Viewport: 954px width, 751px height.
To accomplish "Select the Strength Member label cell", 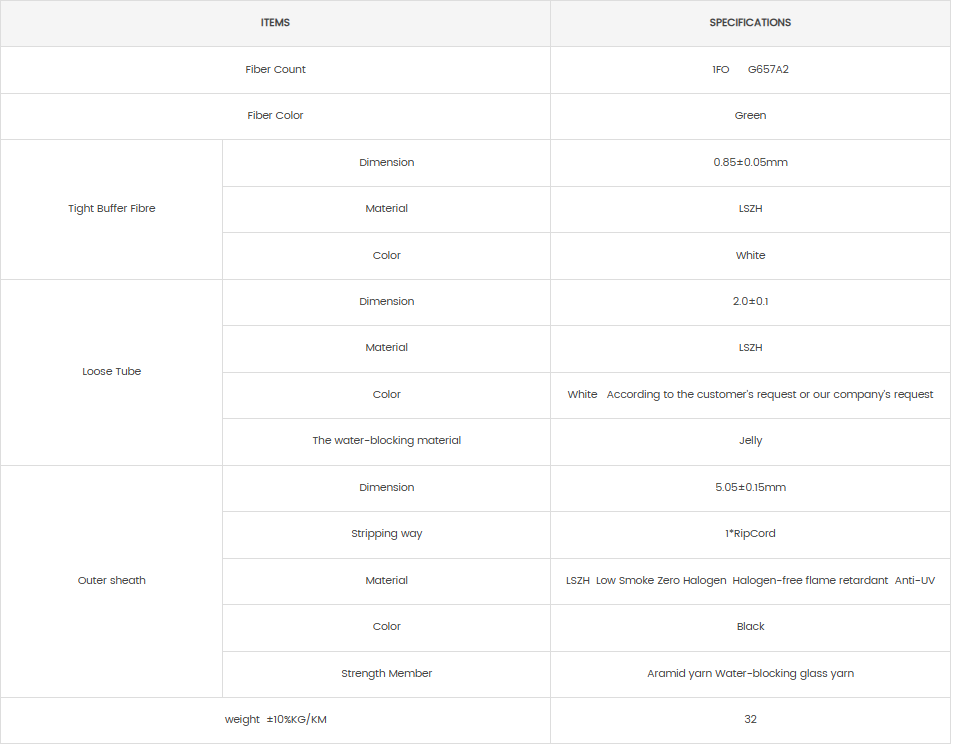I will tap(386, 673).
